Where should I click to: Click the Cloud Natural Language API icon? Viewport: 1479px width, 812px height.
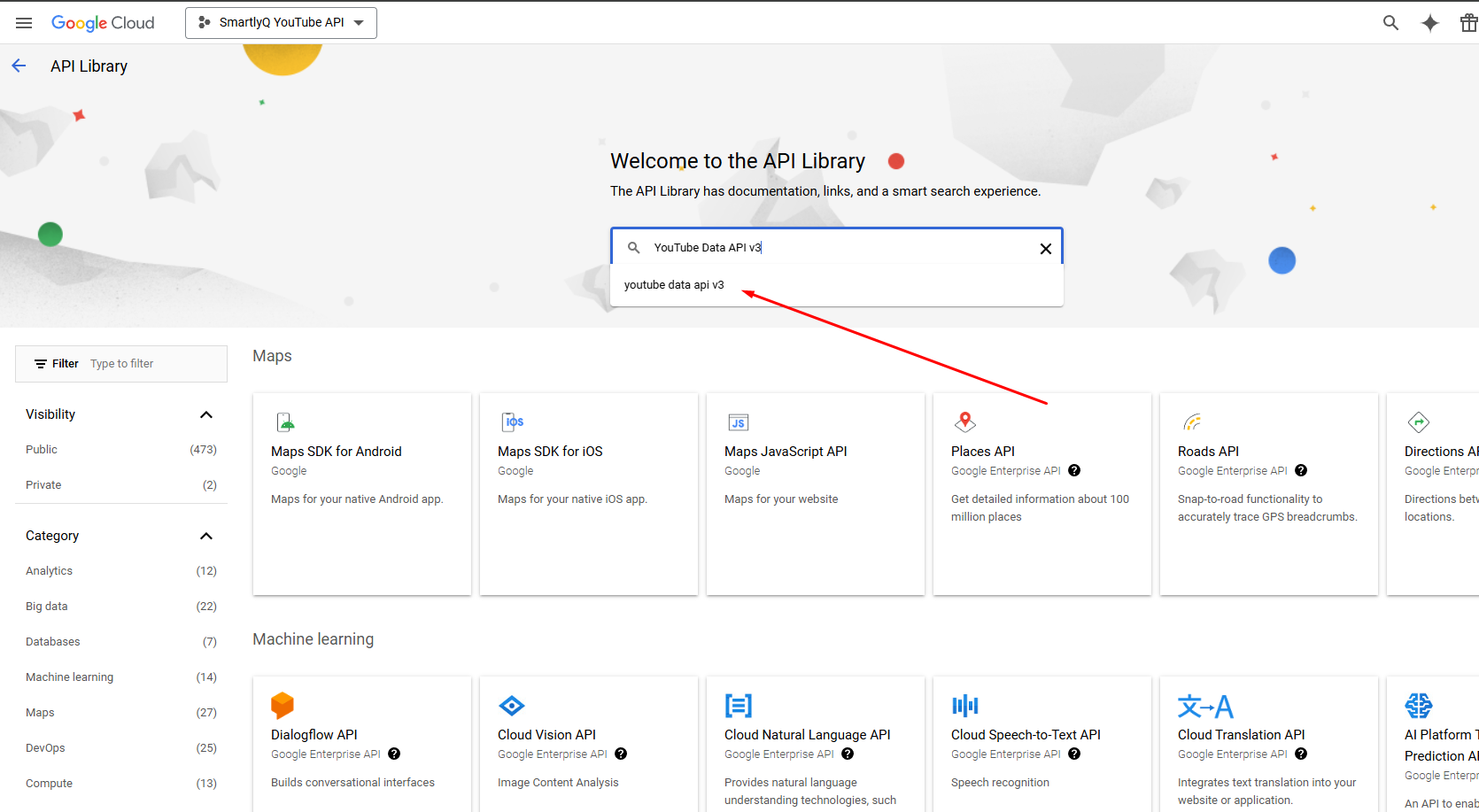click(x=739, y=706)
